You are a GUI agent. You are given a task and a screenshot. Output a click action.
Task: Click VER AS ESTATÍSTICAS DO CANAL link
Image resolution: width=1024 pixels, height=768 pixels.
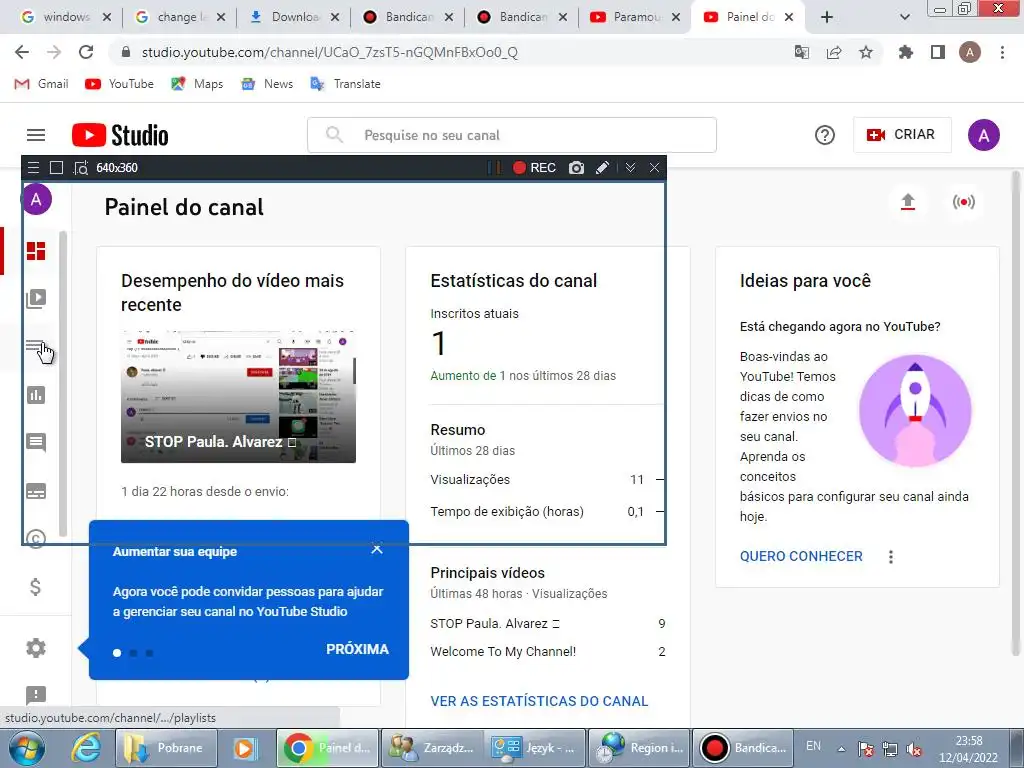(539, 701)
